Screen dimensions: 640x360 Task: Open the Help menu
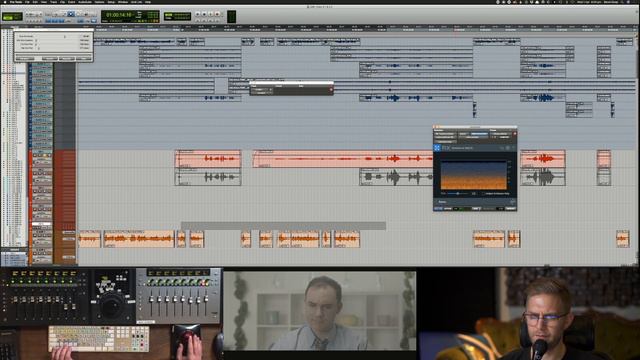coord(148,2)
